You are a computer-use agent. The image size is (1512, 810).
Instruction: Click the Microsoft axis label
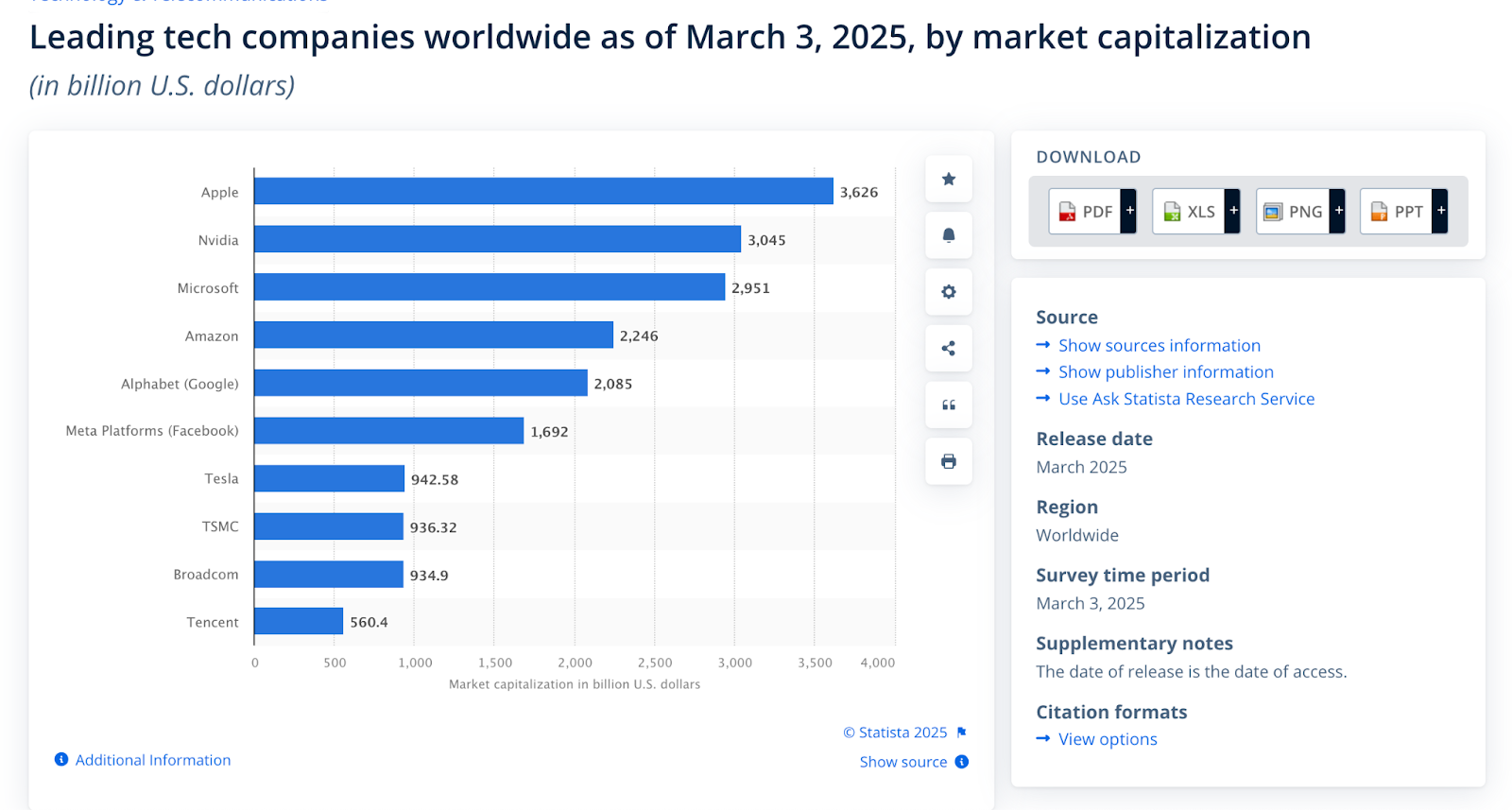click(x=208, y=288)
